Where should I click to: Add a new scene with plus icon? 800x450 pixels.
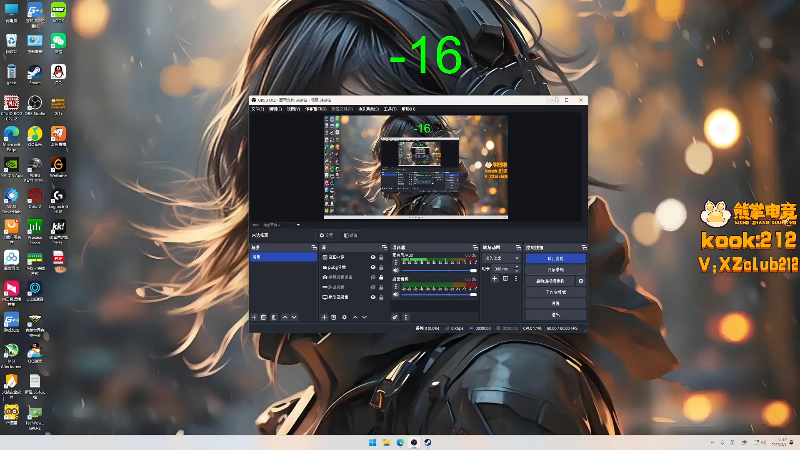254,317
